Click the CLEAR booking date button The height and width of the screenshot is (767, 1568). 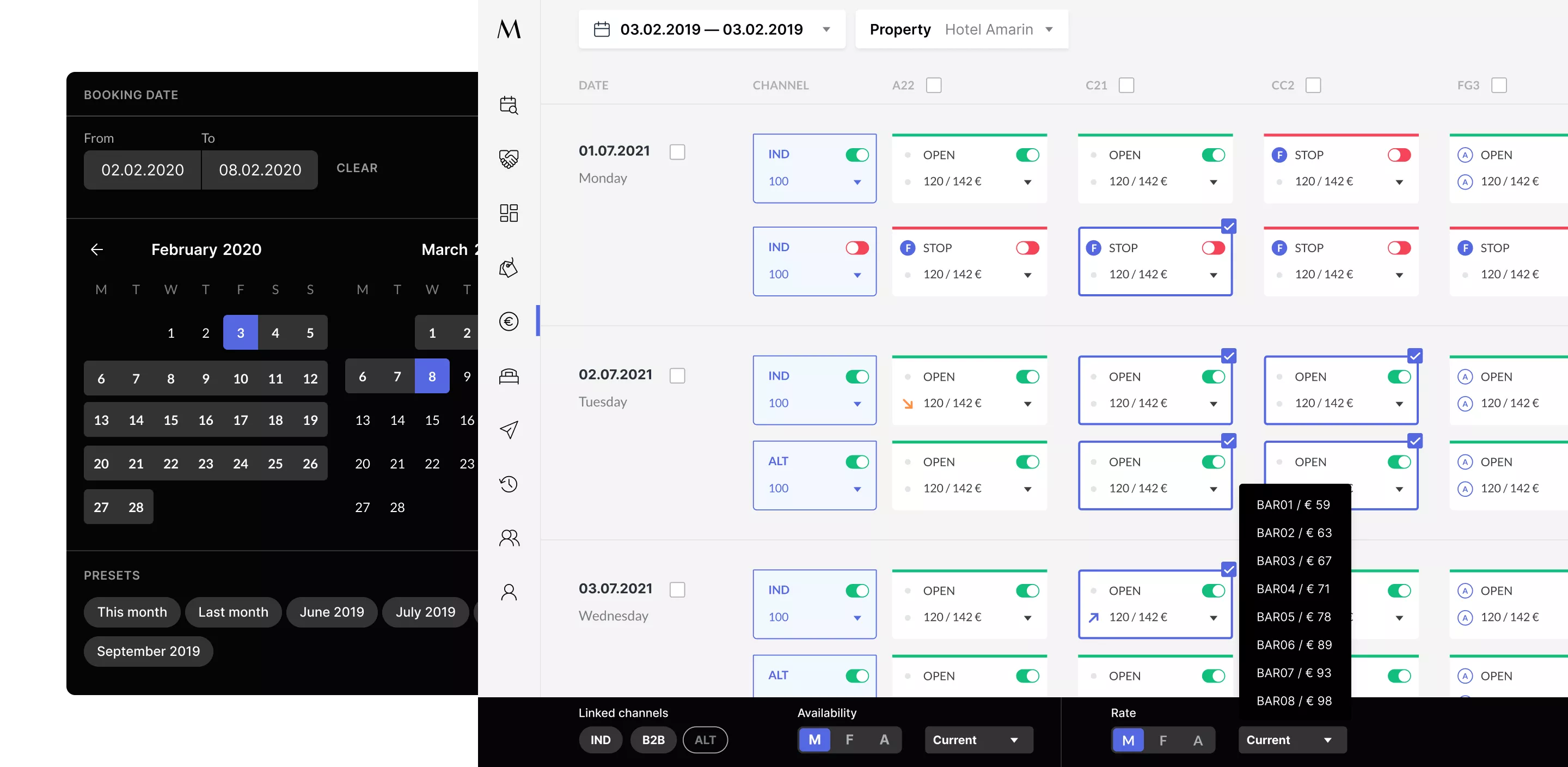357,168
